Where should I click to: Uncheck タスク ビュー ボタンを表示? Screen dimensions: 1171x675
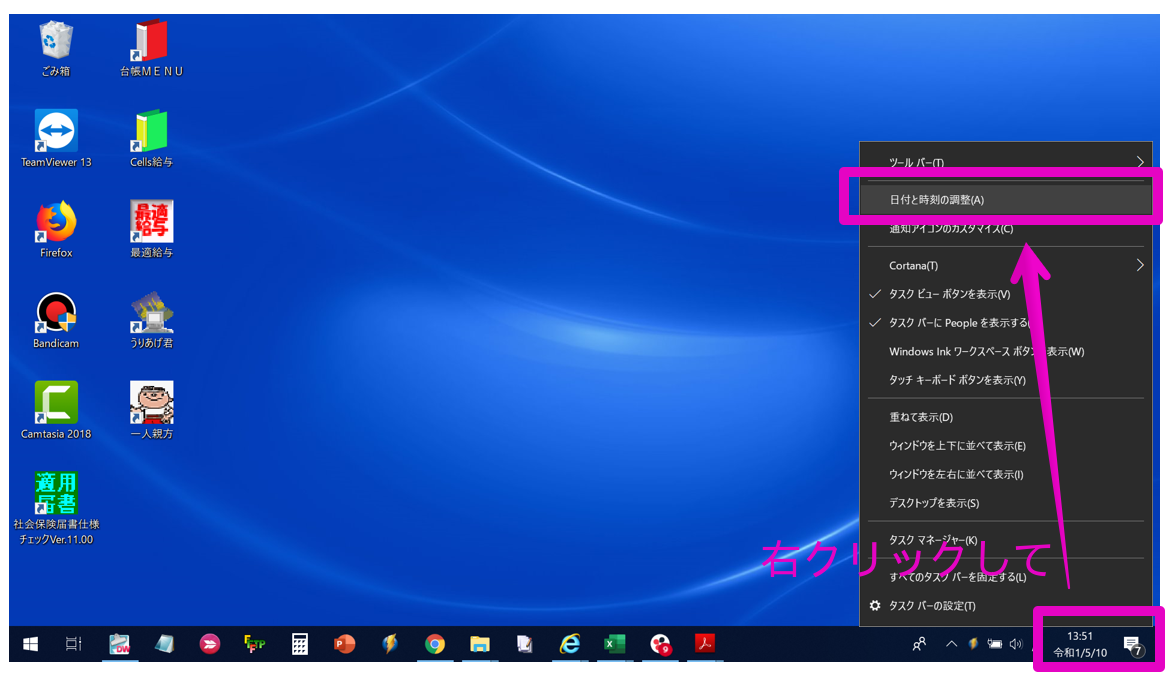[1005, 294]
